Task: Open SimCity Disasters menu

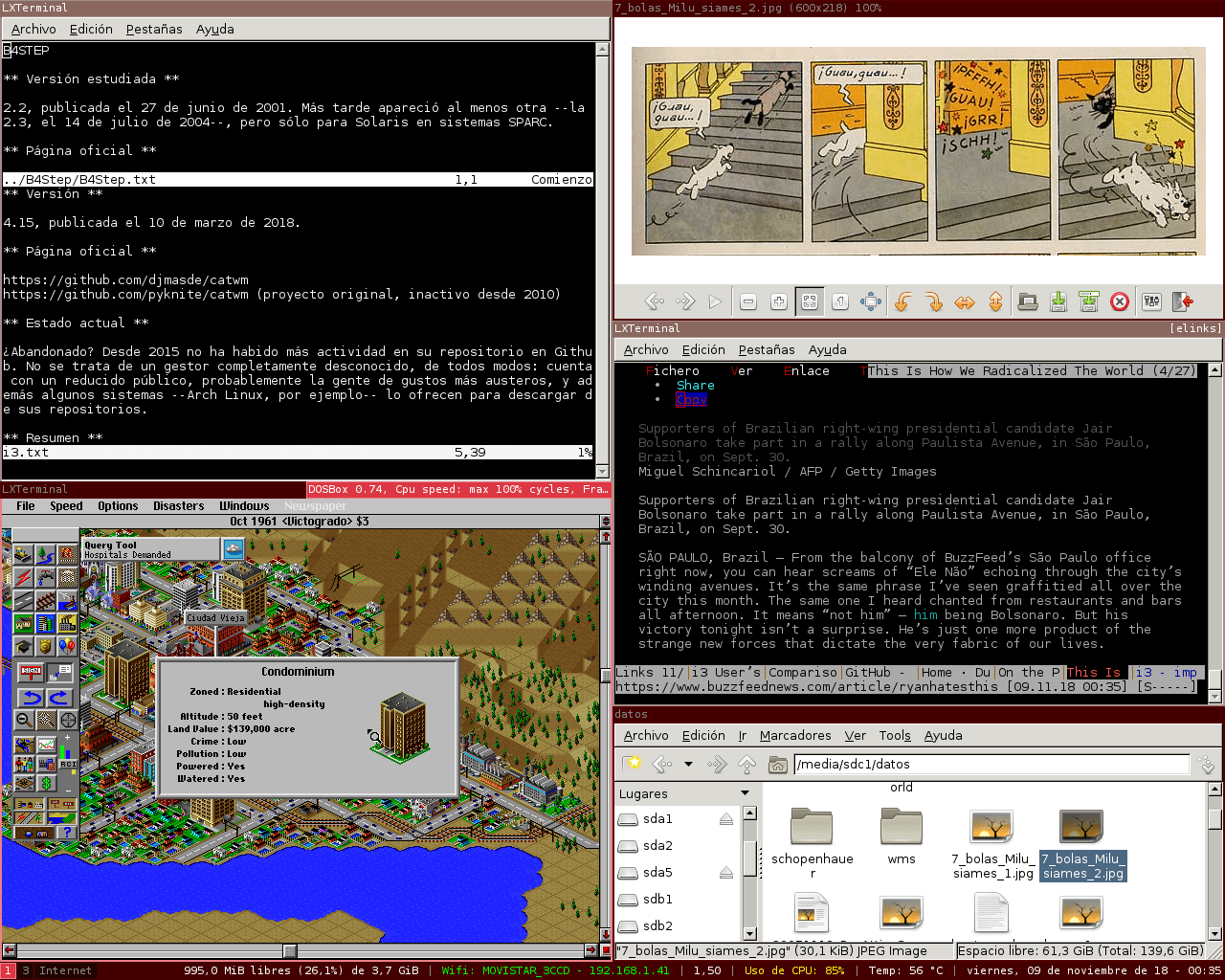Action: tap(178, 506)
